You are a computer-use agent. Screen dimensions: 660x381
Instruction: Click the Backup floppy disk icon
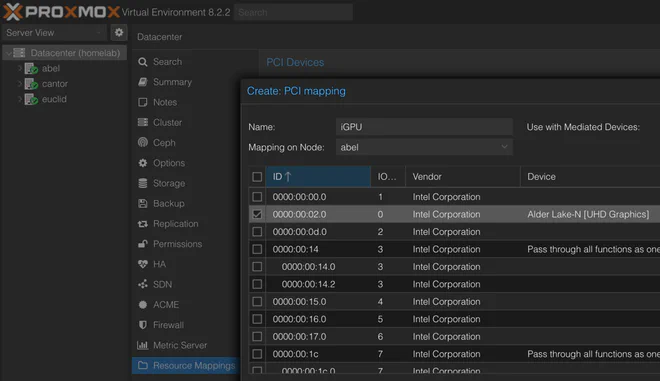143,203
